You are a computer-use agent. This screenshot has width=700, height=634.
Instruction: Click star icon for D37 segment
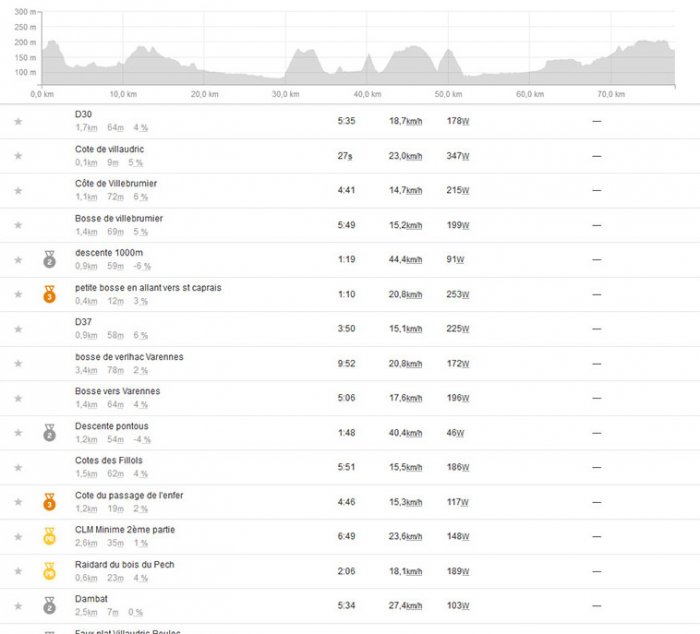18,329
